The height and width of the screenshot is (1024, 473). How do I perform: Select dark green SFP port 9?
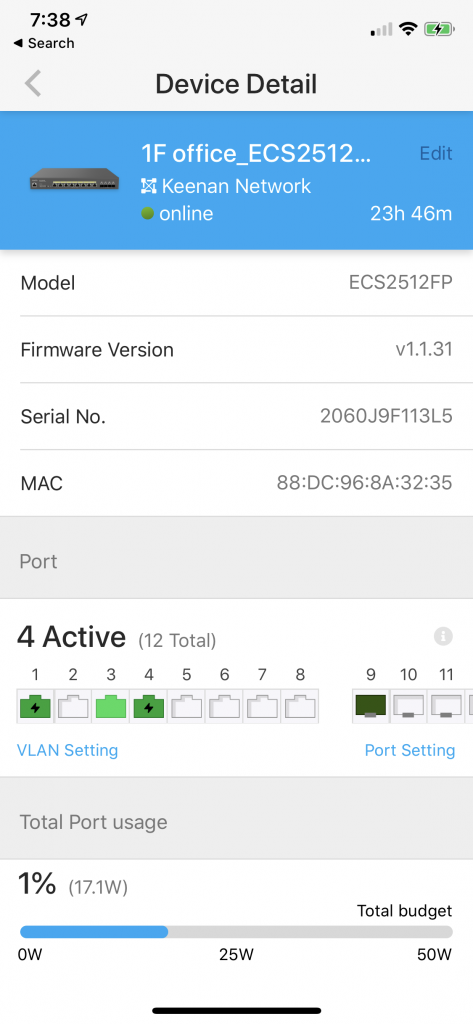pyautogui.click(x=370, y=707)
